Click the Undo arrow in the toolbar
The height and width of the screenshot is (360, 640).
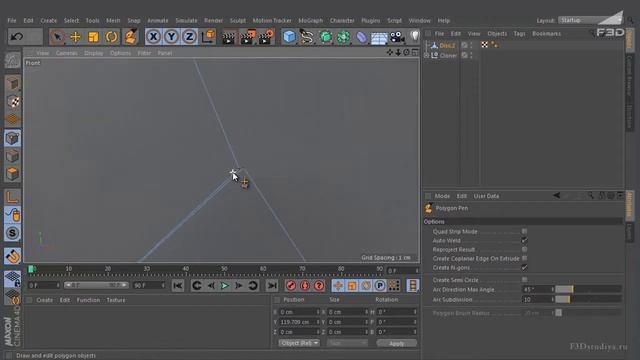(x=16, y=37)
